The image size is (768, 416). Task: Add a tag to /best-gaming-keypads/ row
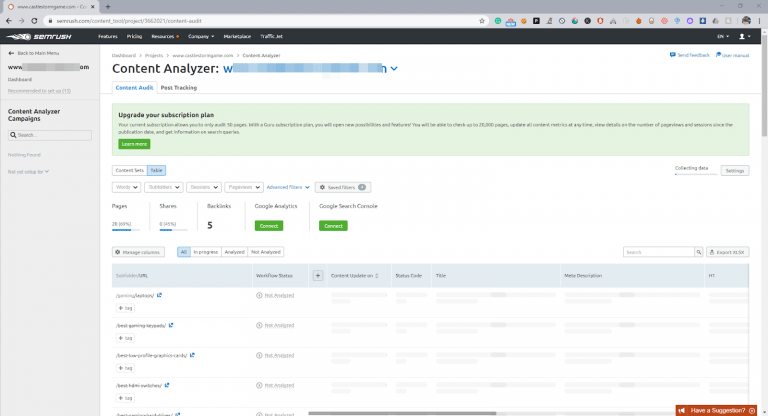[125, 338]
